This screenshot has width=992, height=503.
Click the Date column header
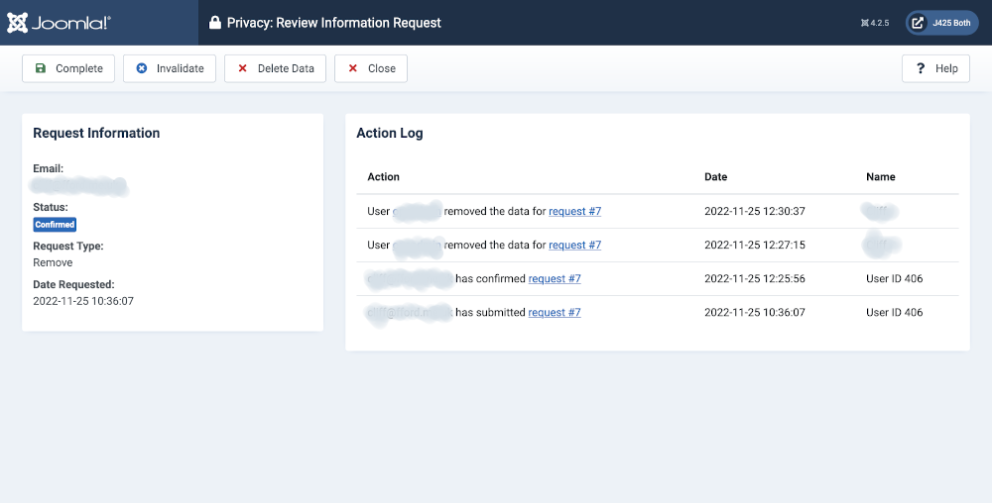(715, 177)
